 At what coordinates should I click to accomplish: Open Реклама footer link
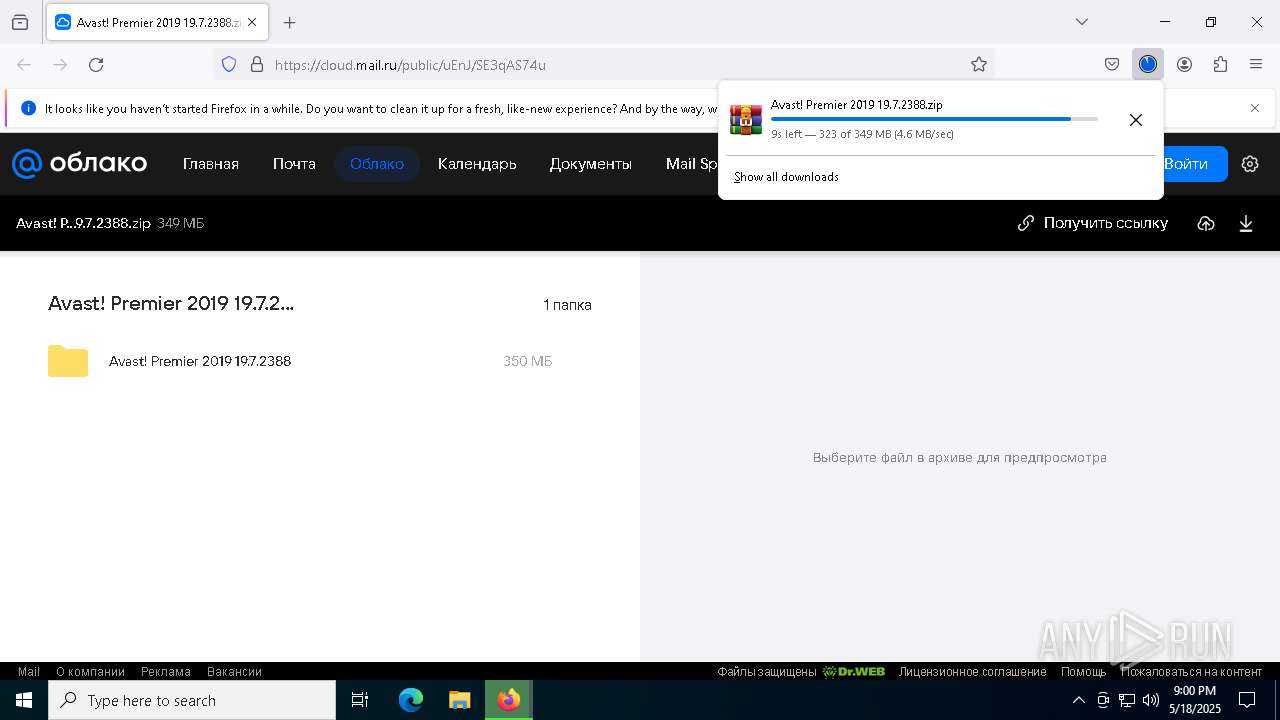point(166,672)
